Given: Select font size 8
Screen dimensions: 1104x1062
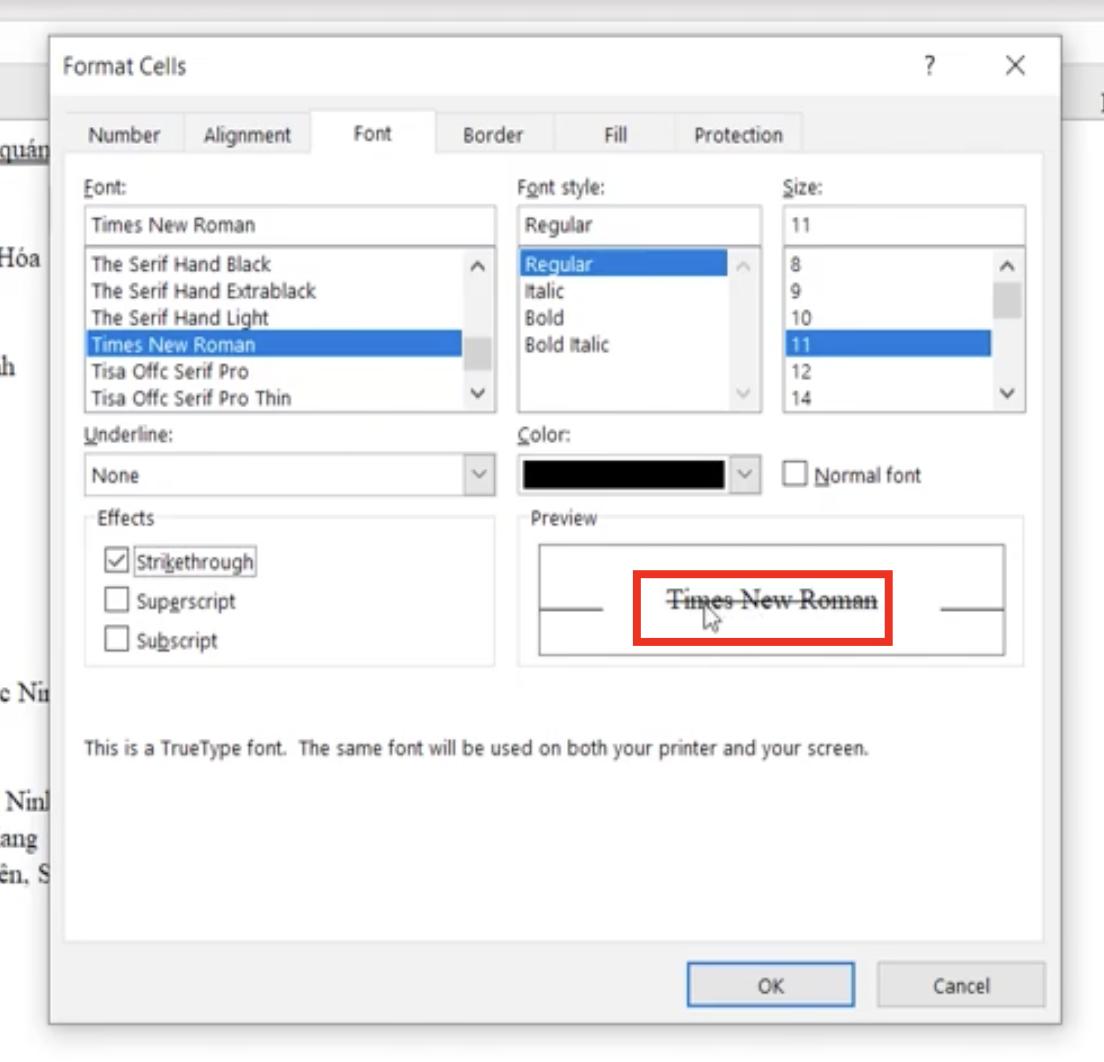Looking at the screenshot, I should 888,264.
